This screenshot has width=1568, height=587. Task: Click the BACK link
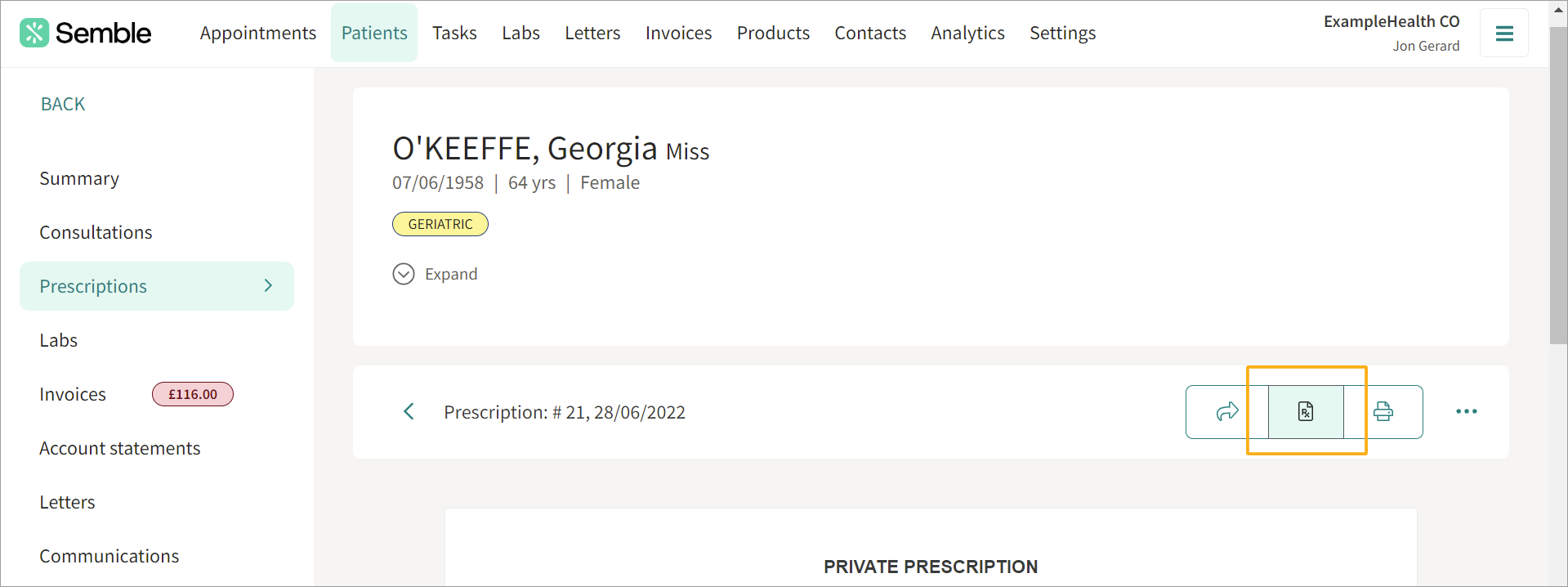[63, 104]
